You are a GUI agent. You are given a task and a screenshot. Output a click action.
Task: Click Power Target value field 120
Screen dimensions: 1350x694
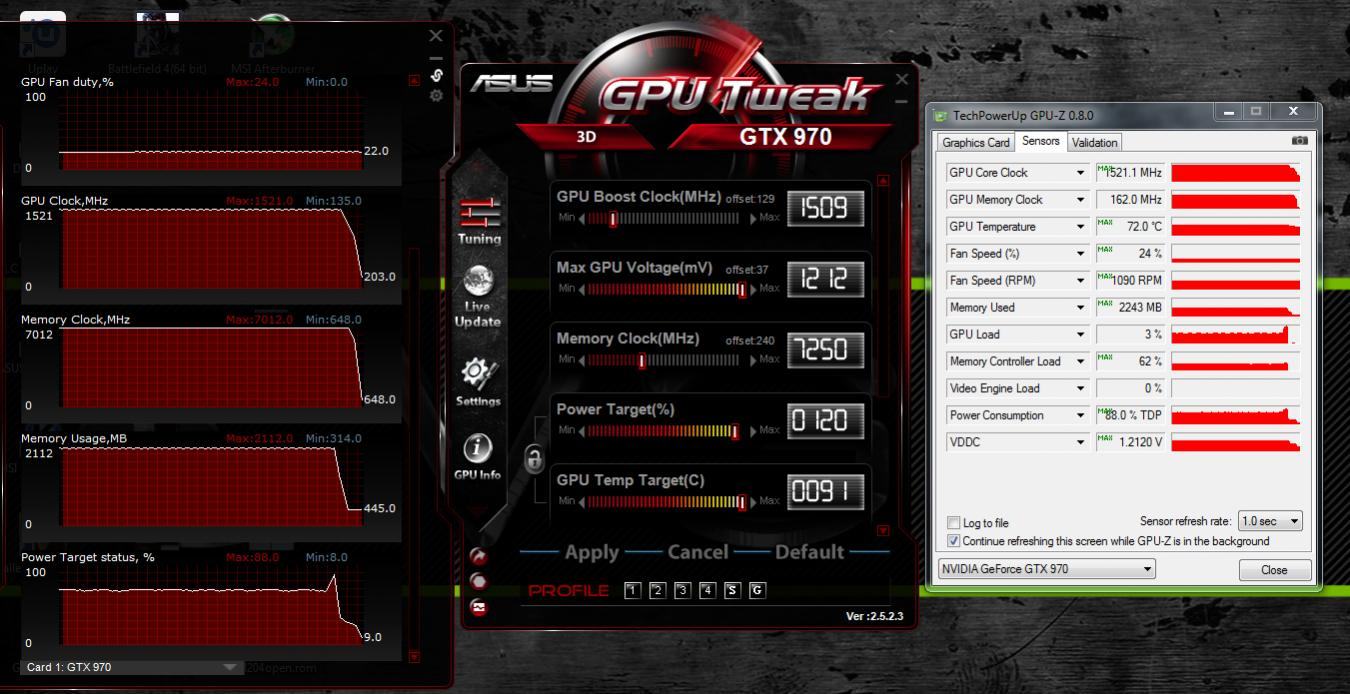click(825, 420)
